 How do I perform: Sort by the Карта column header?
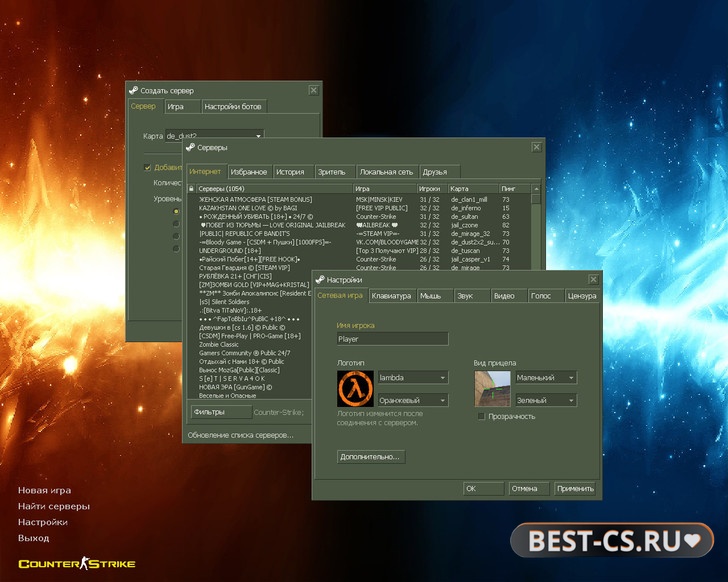[x=473, y=188]
